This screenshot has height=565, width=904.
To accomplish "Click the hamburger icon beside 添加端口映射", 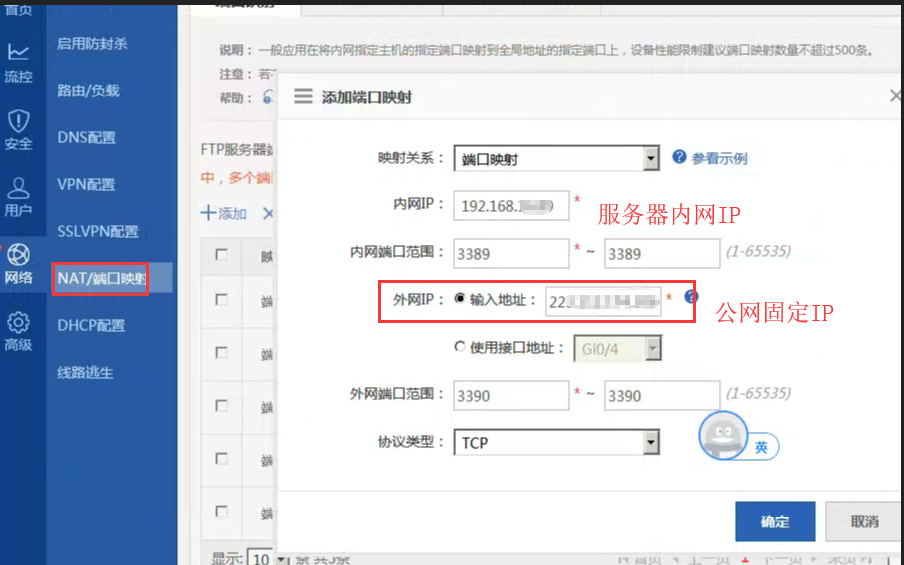I will point(302,97).
